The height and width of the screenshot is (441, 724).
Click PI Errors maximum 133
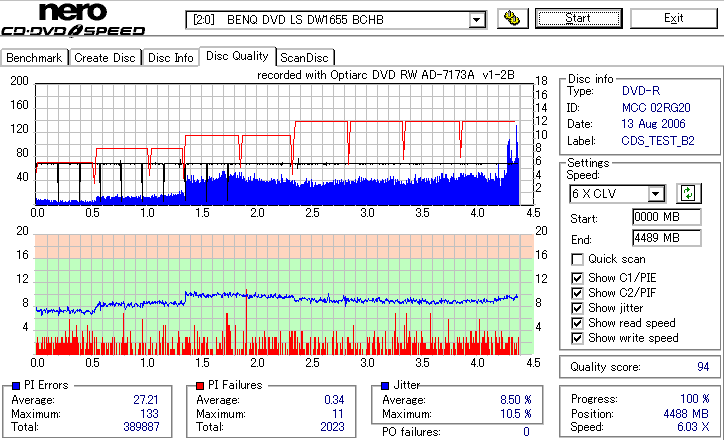click(150, 414)
